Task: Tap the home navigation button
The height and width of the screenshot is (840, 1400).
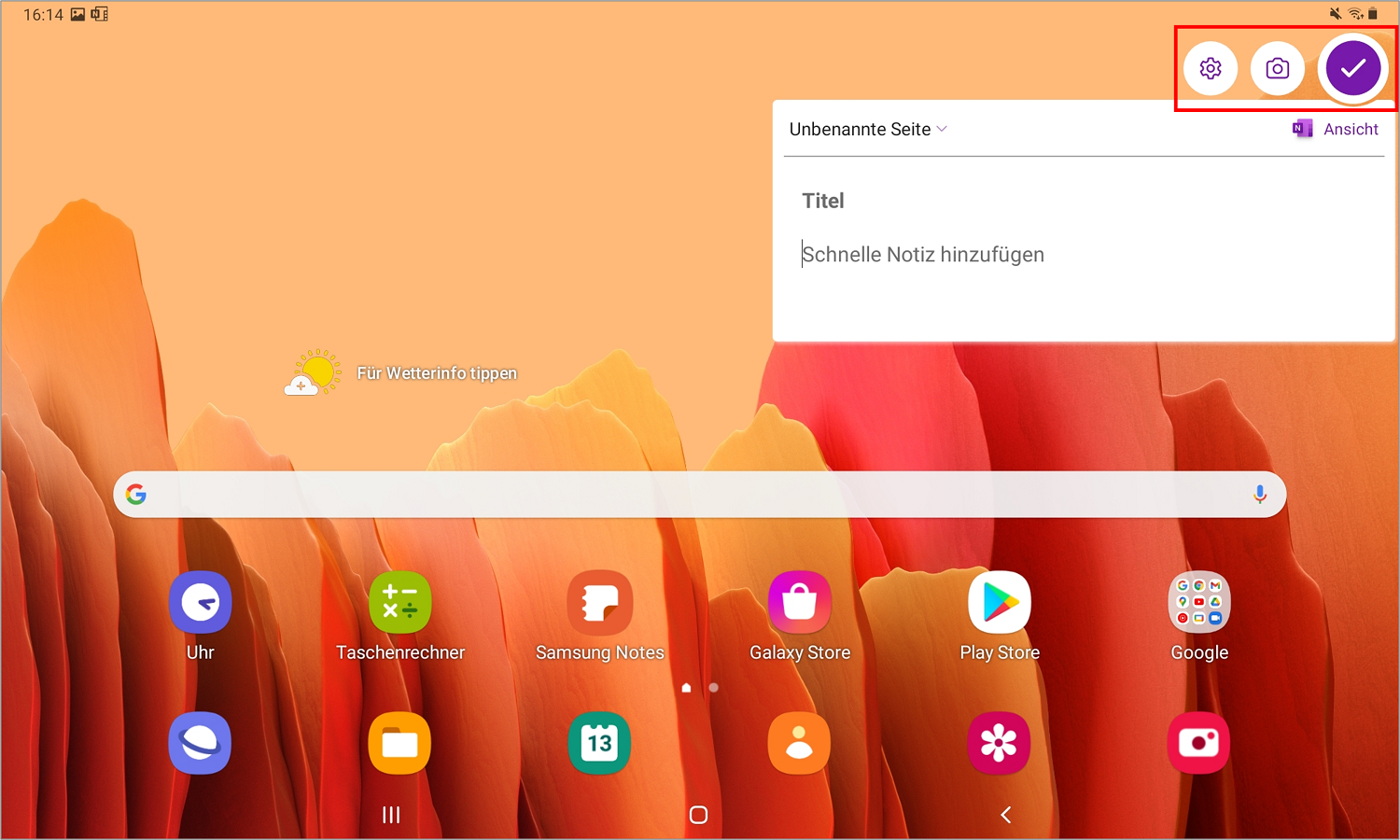Action: pos(698,815)
